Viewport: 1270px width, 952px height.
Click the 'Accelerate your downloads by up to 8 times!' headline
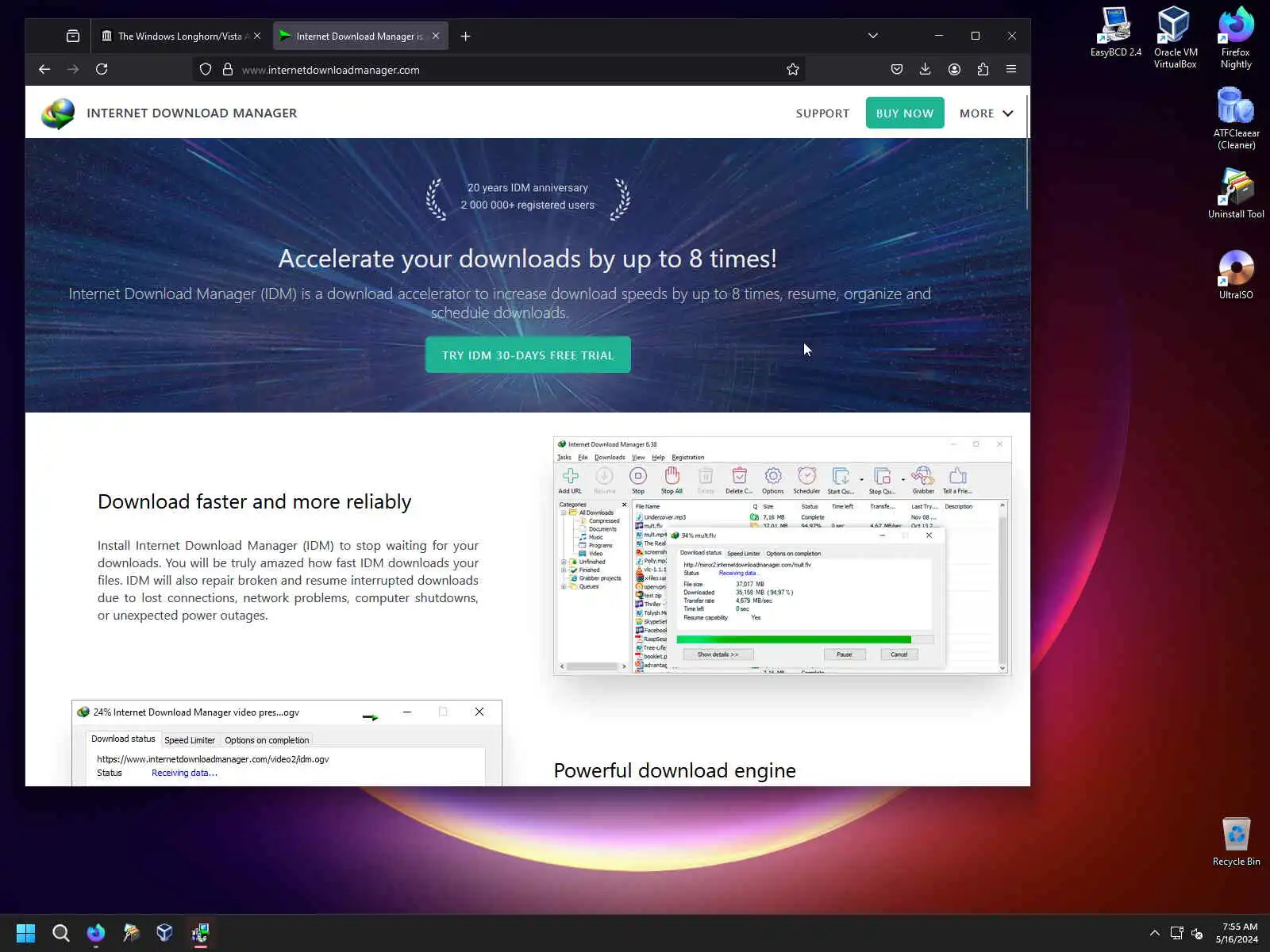coord(528,259)
